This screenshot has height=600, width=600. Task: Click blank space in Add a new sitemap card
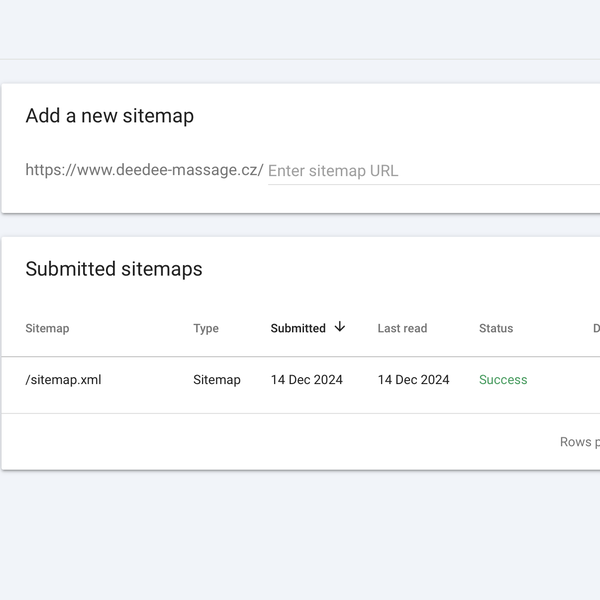click(x=400, y=116)
